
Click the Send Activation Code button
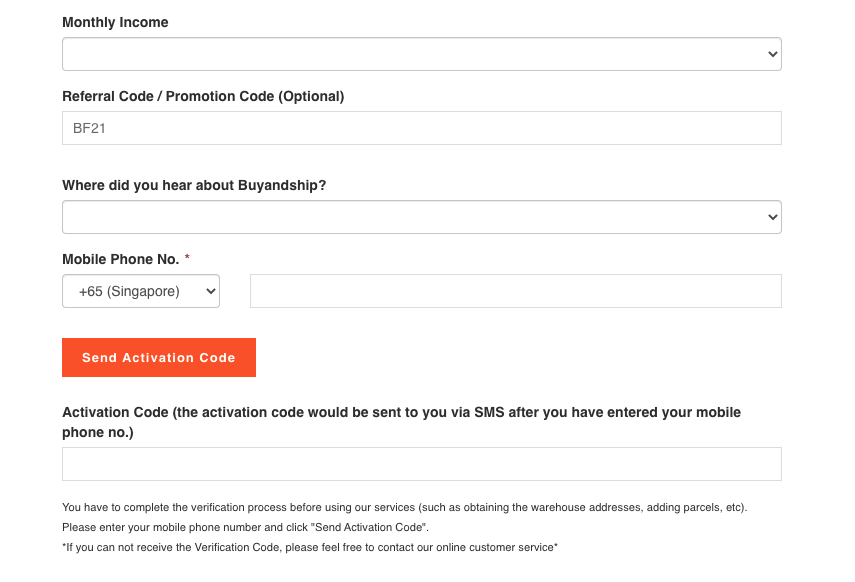click(x=159, y=357)
